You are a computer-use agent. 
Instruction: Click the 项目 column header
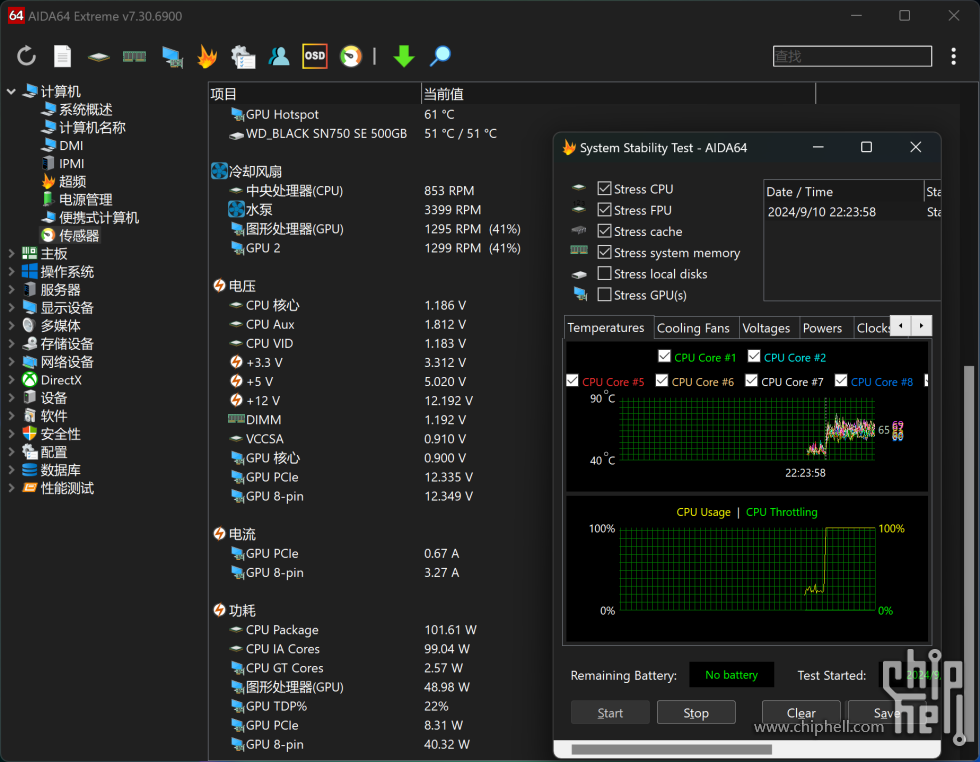tap(314, 94)
